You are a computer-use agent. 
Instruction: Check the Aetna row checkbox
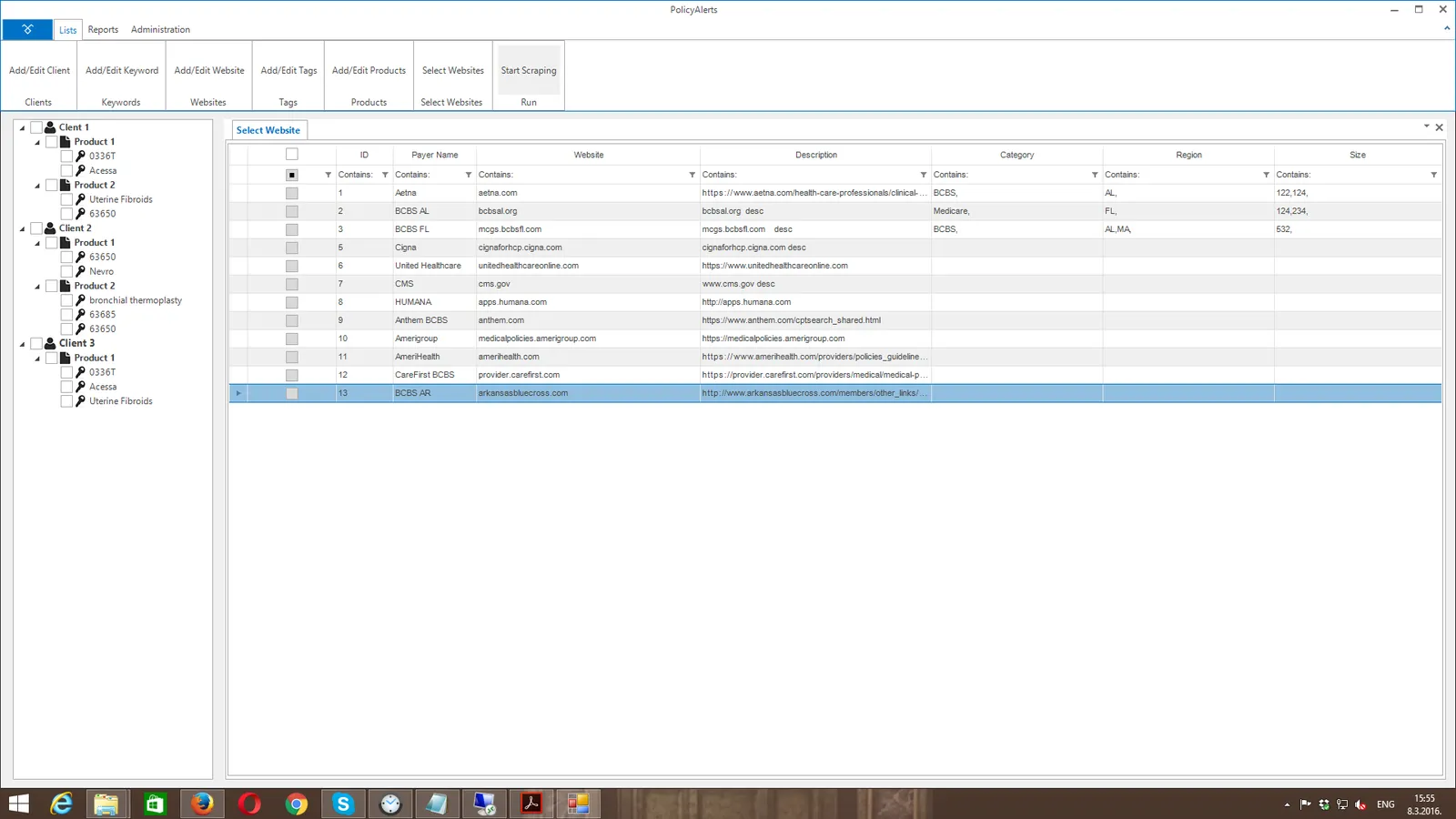click(292, 193)
